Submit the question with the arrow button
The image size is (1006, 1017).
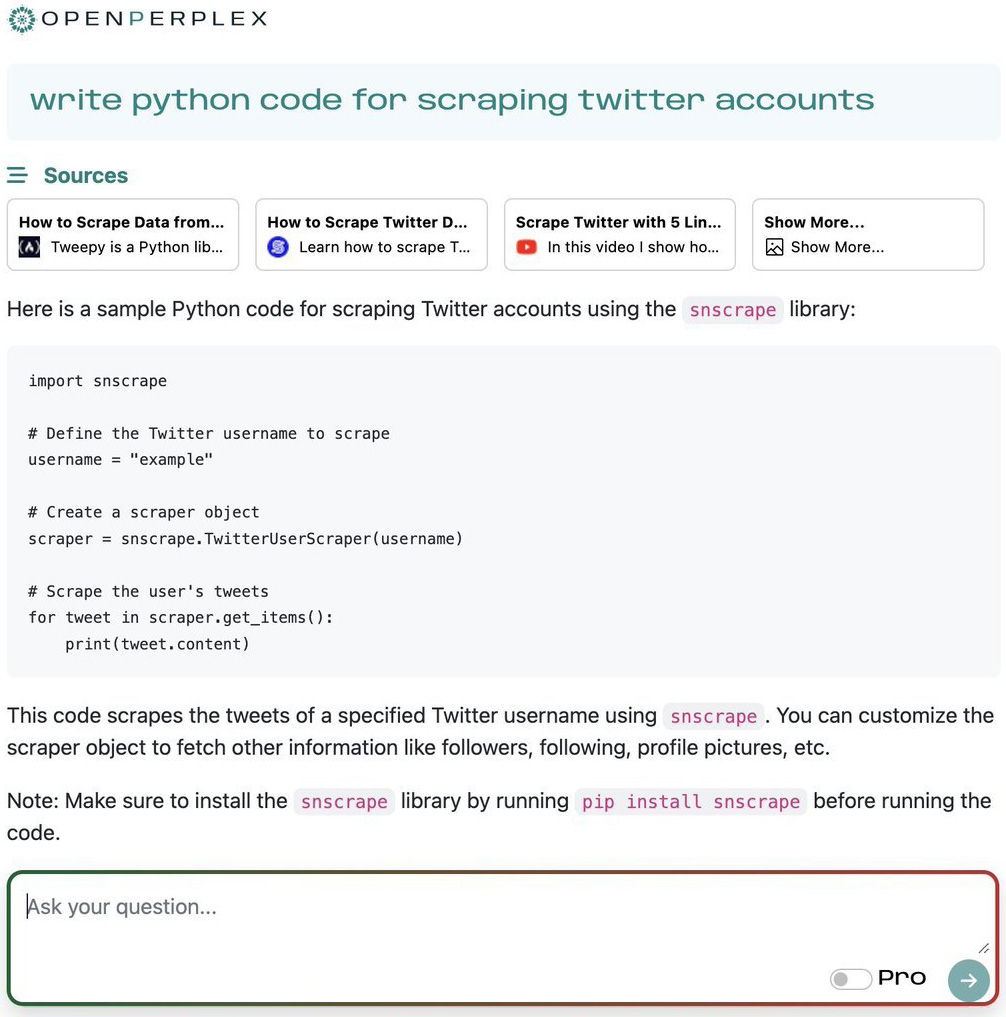(968, 980)
